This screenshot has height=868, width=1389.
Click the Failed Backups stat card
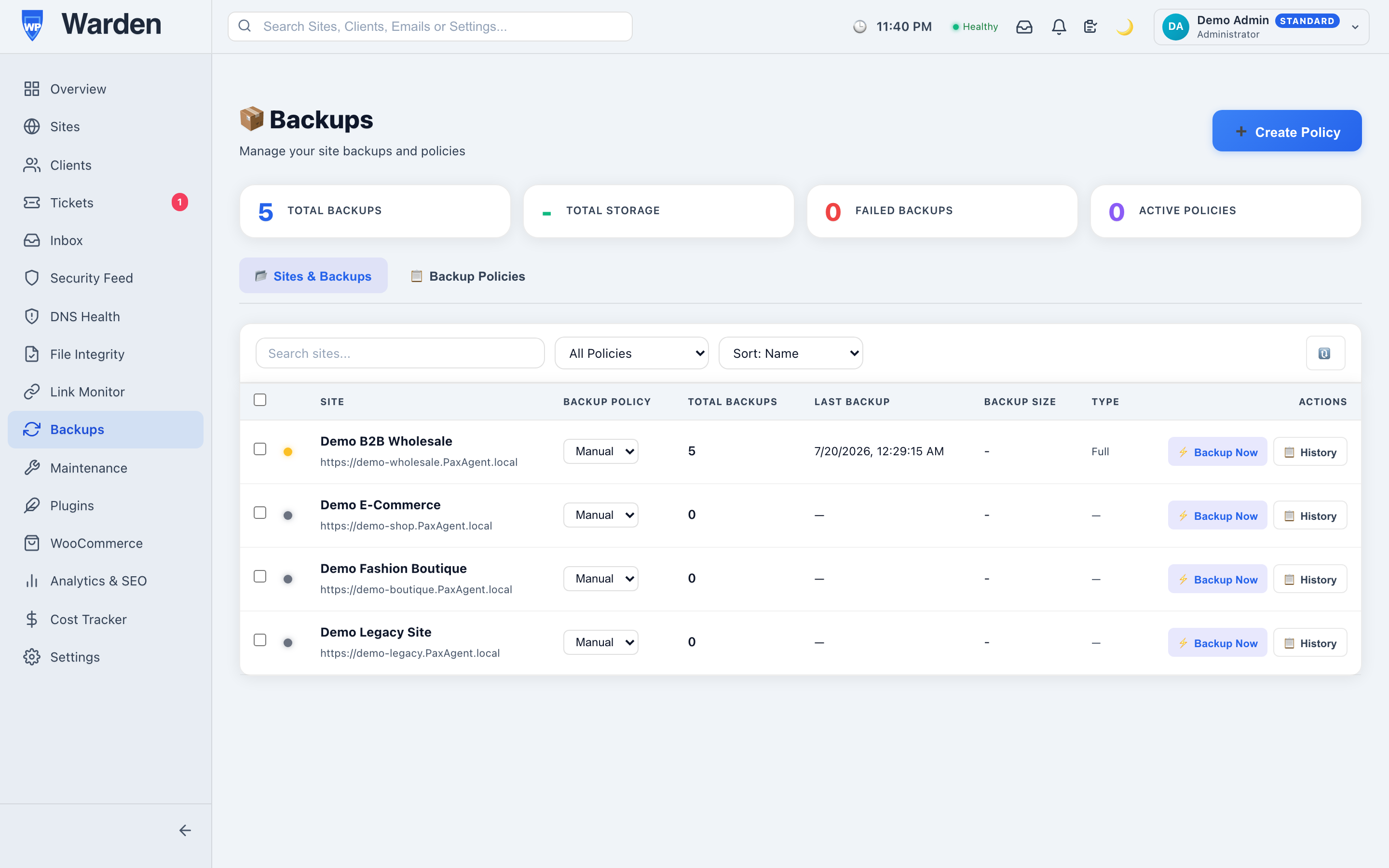(942, 211)
